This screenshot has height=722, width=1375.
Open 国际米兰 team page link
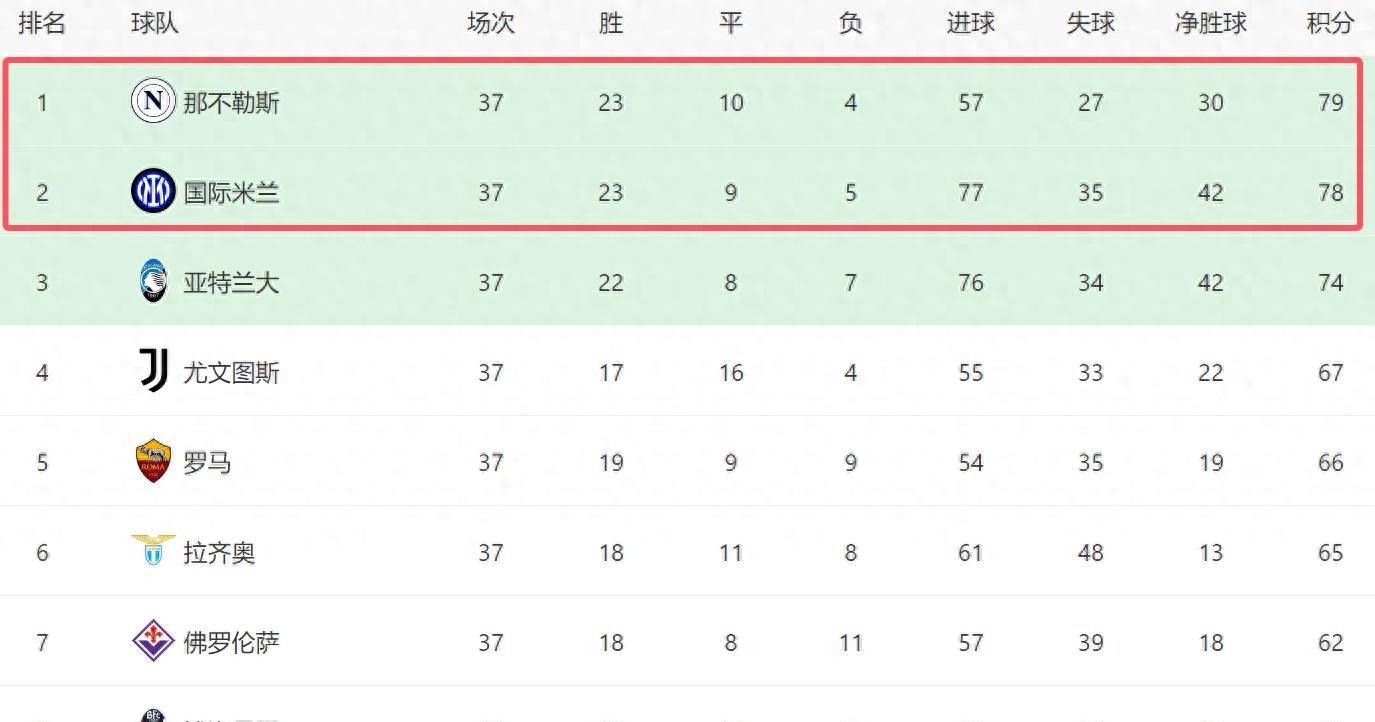tap(231, 192)
